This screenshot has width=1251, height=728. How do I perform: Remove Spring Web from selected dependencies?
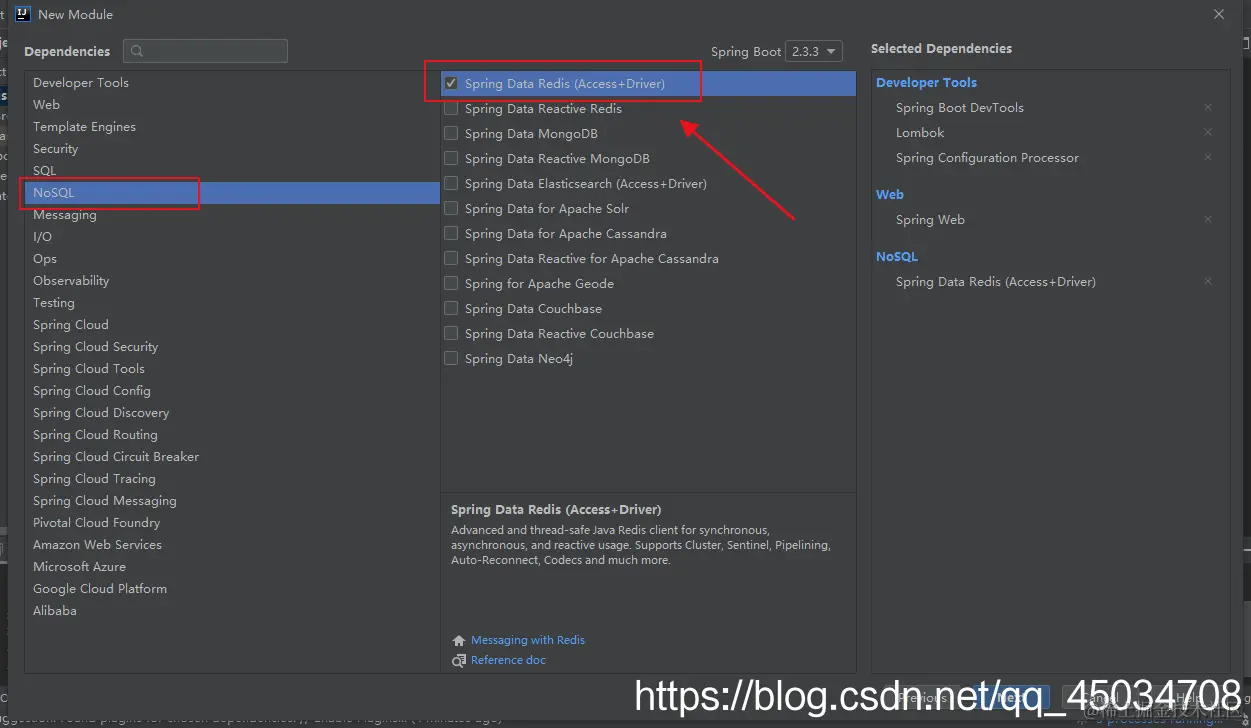click(1208, 219)
